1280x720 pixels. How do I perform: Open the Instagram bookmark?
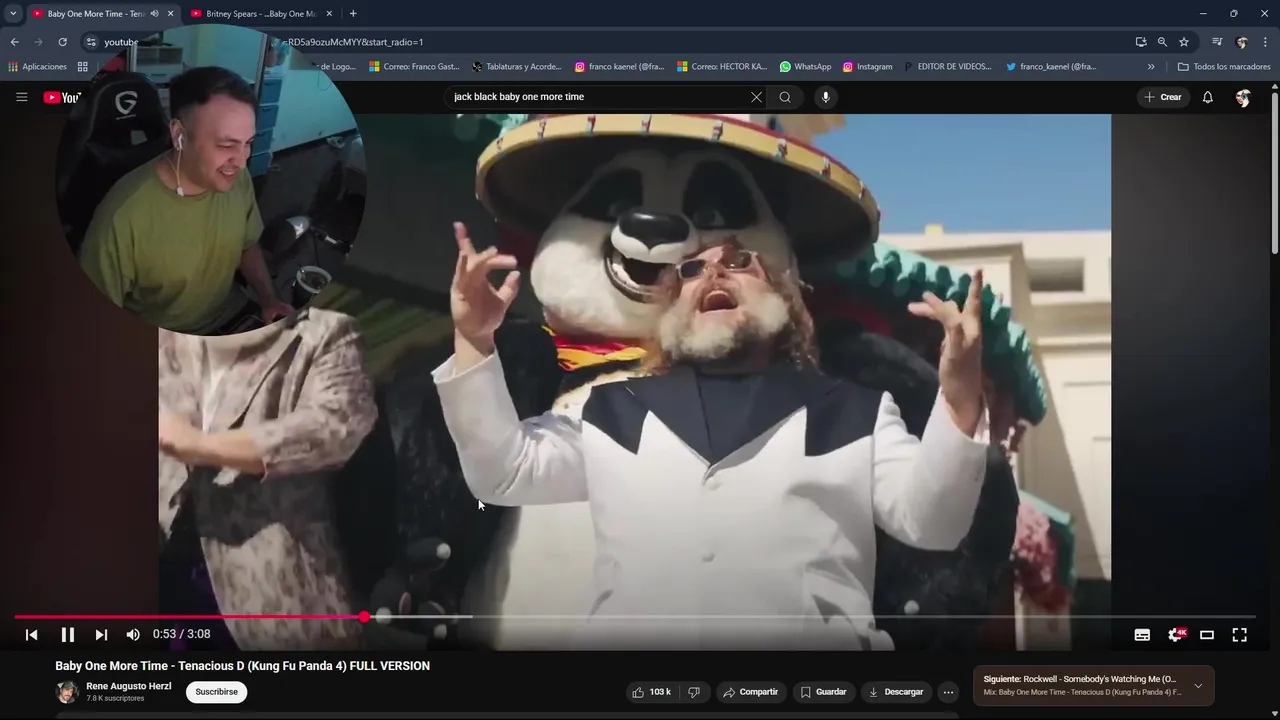(867, 67)
